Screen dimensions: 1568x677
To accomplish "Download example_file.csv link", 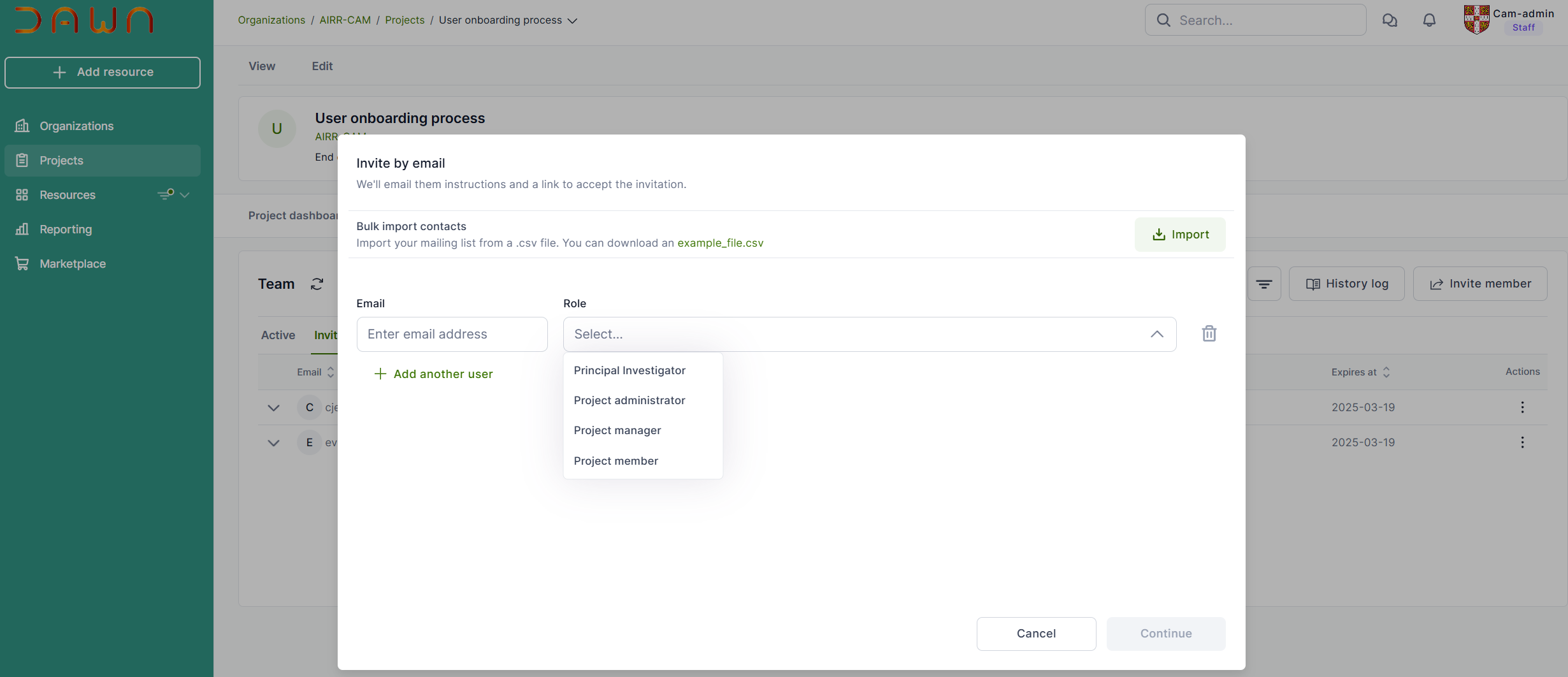I will click(720, 243).
